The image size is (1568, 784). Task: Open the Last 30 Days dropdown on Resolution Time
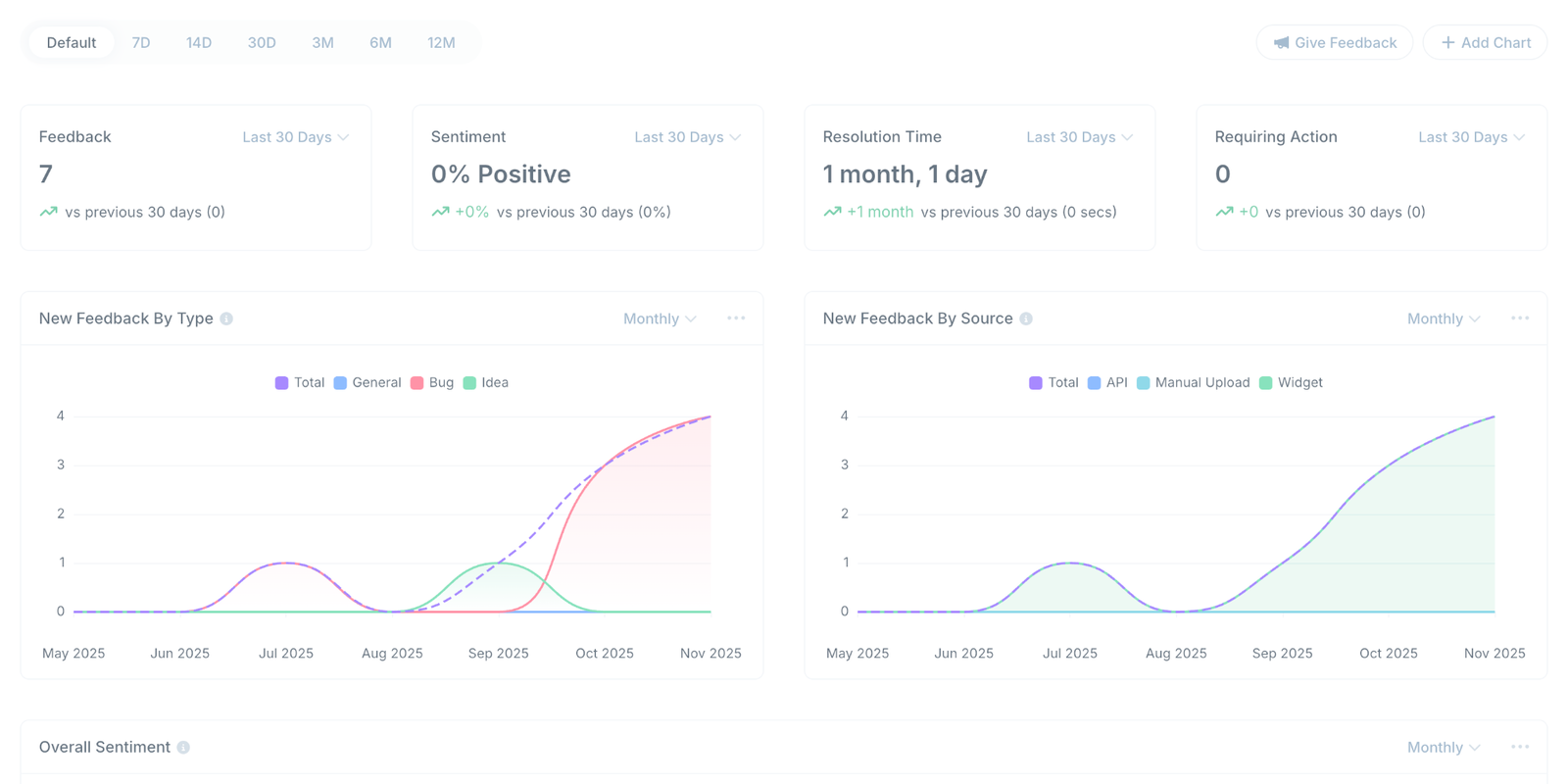[x=1079, y=137]
